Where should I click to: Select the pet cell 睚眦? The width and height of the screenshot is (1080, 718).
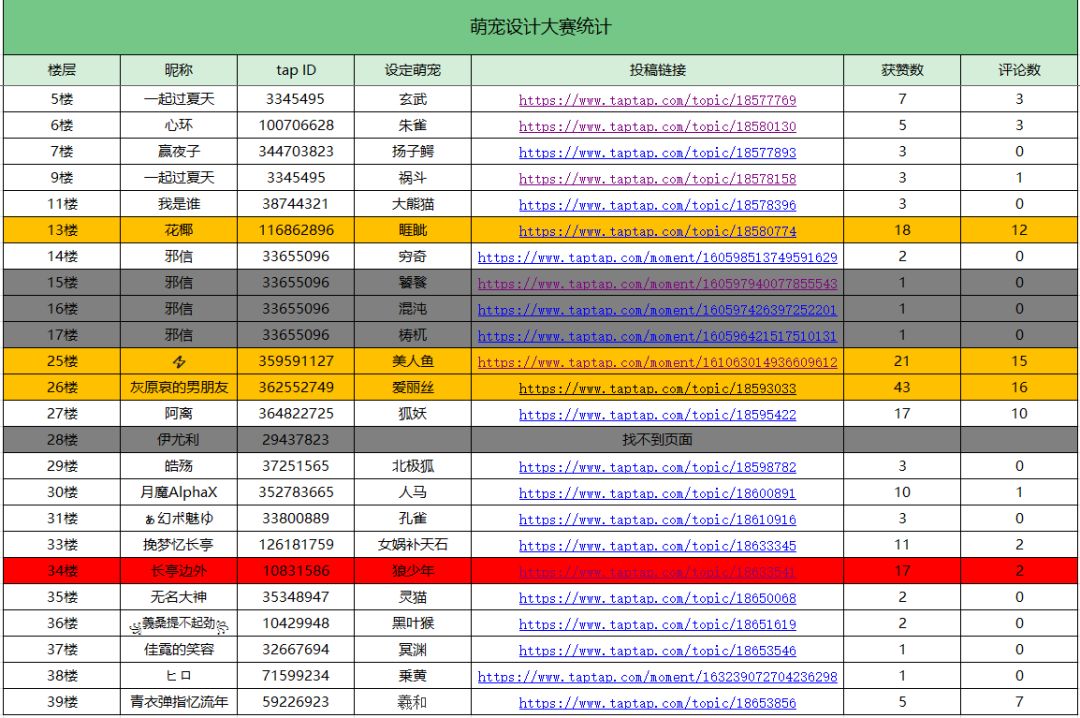(x=413, y=230)
